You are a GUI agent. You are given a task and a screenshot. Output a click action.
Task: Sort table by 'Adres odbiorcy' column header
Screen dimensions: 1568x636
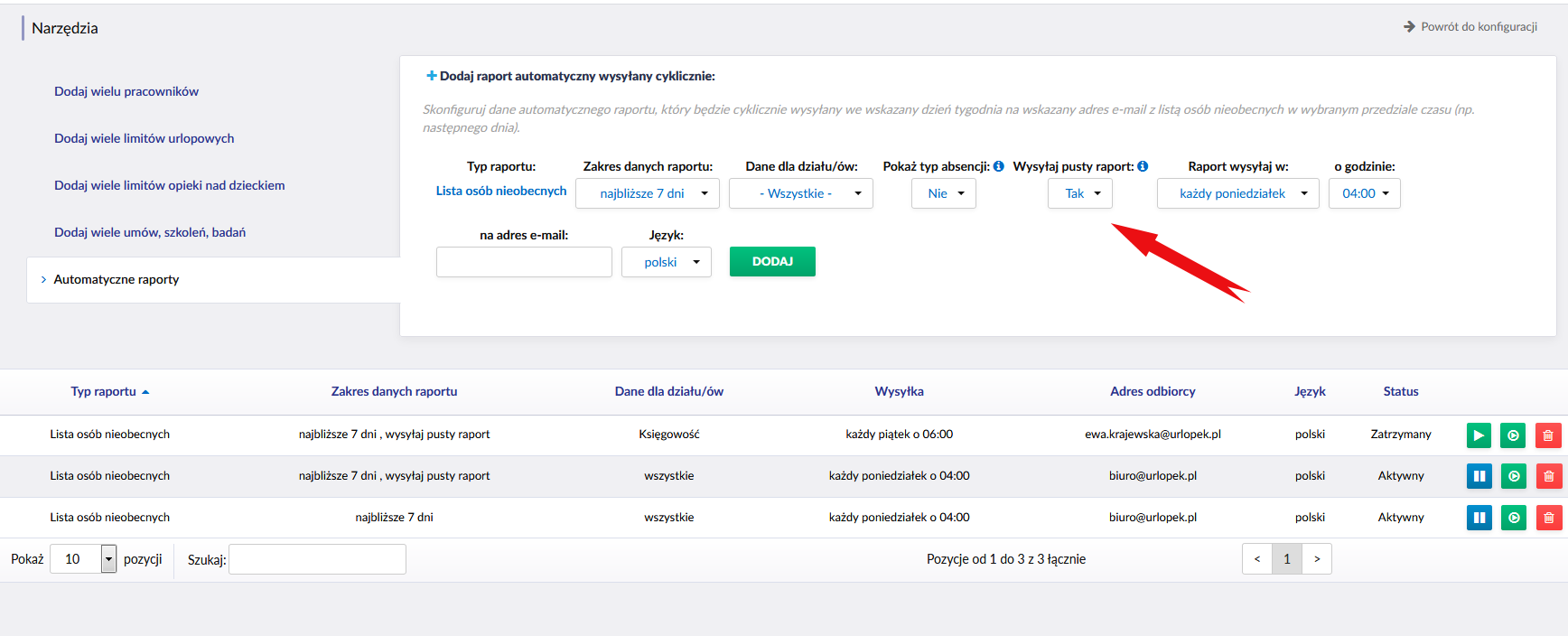[1153, 391]
